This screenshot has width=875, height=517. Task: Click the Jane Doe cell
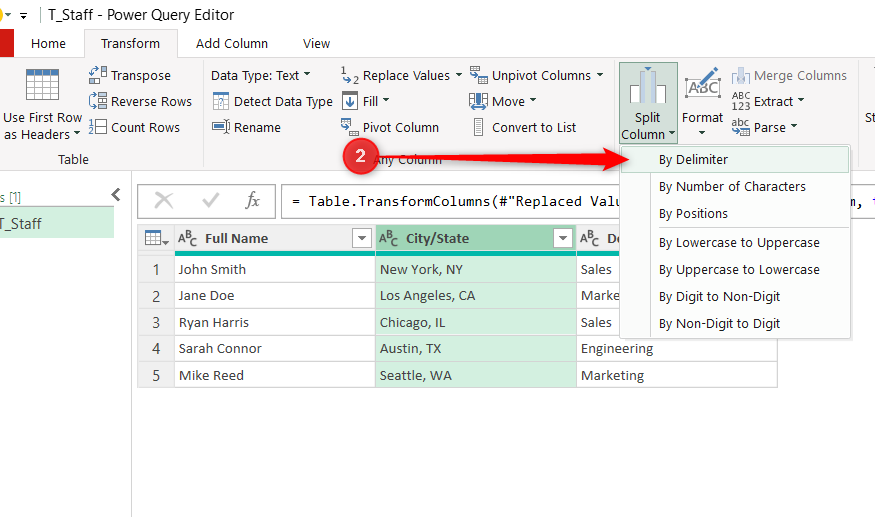(275, 295)
